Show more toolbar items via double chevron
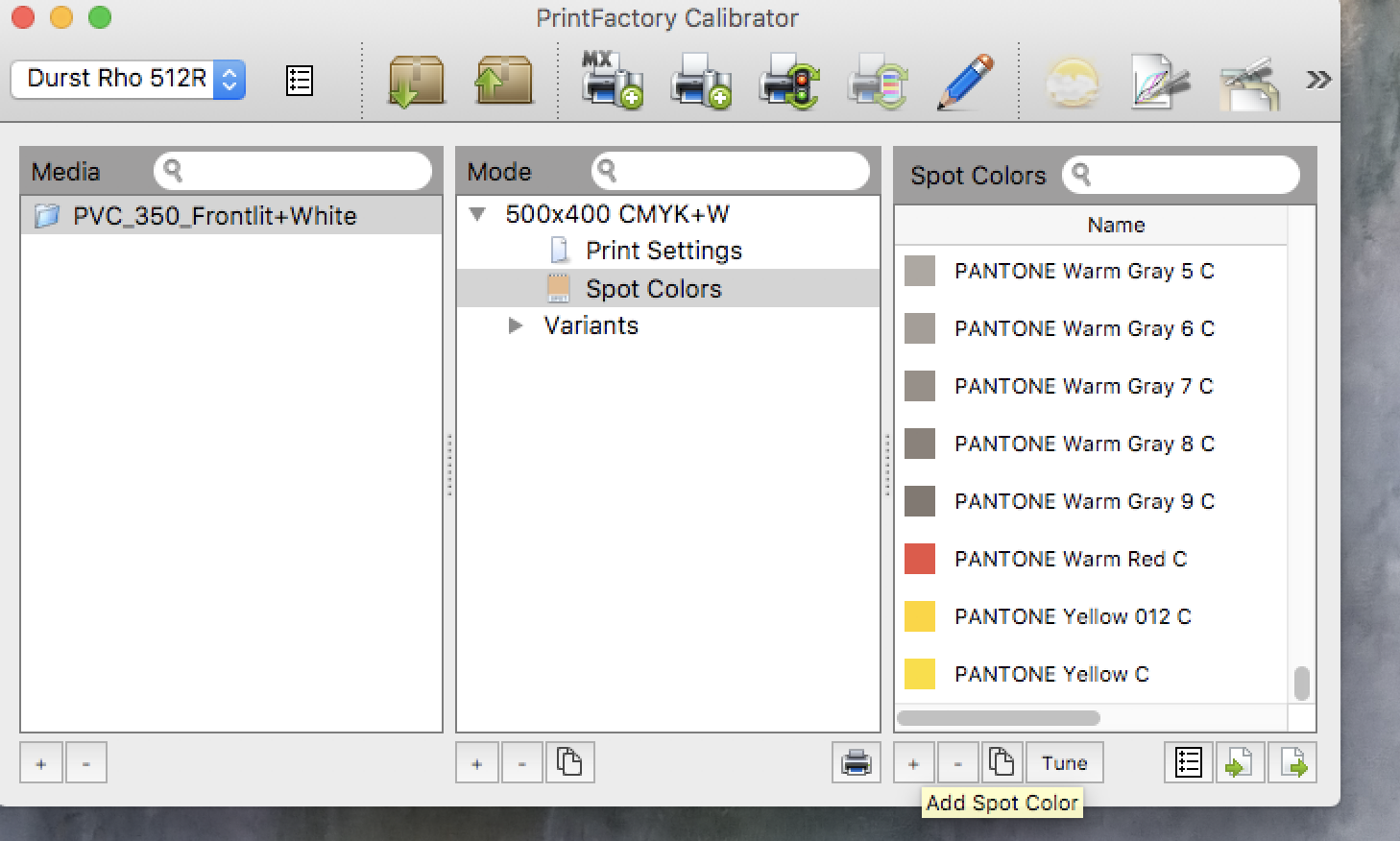Image resolution: width=1400 pixels, height=841 pixels. [x=1318, y=80]
